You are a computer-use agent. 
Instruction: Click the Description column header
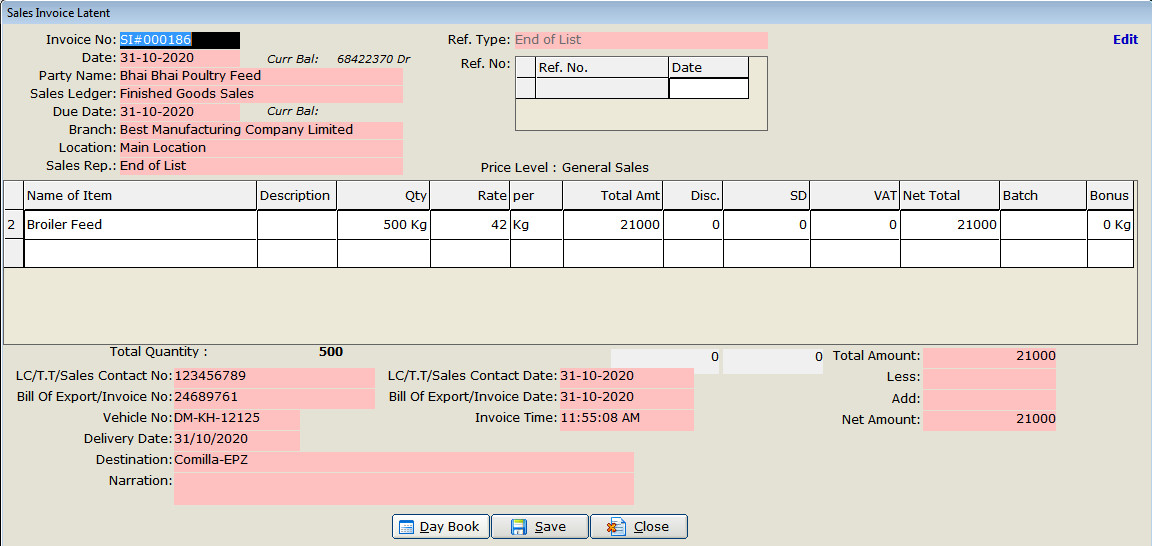tap(297, 195)
